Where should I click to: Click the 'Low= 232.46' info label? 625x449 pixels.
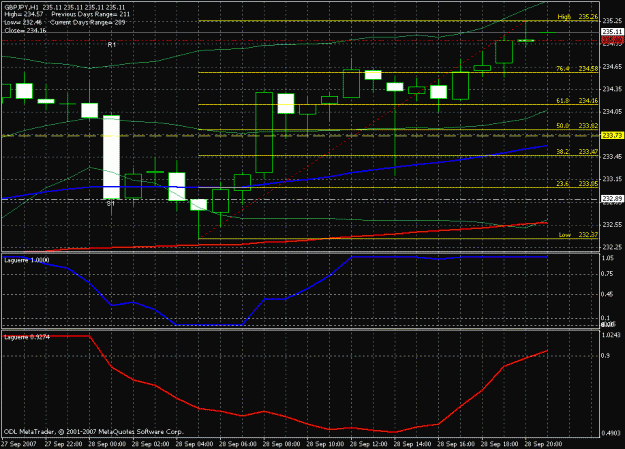tap(23, 22)
